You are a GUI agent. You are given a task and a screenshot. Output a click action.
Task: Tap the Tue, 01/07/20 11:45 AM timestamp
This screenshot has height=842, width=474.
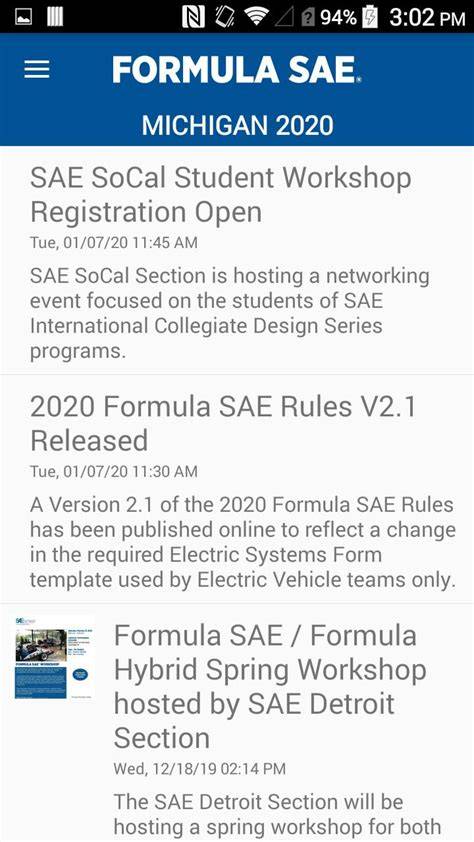(x=114, y=243)
